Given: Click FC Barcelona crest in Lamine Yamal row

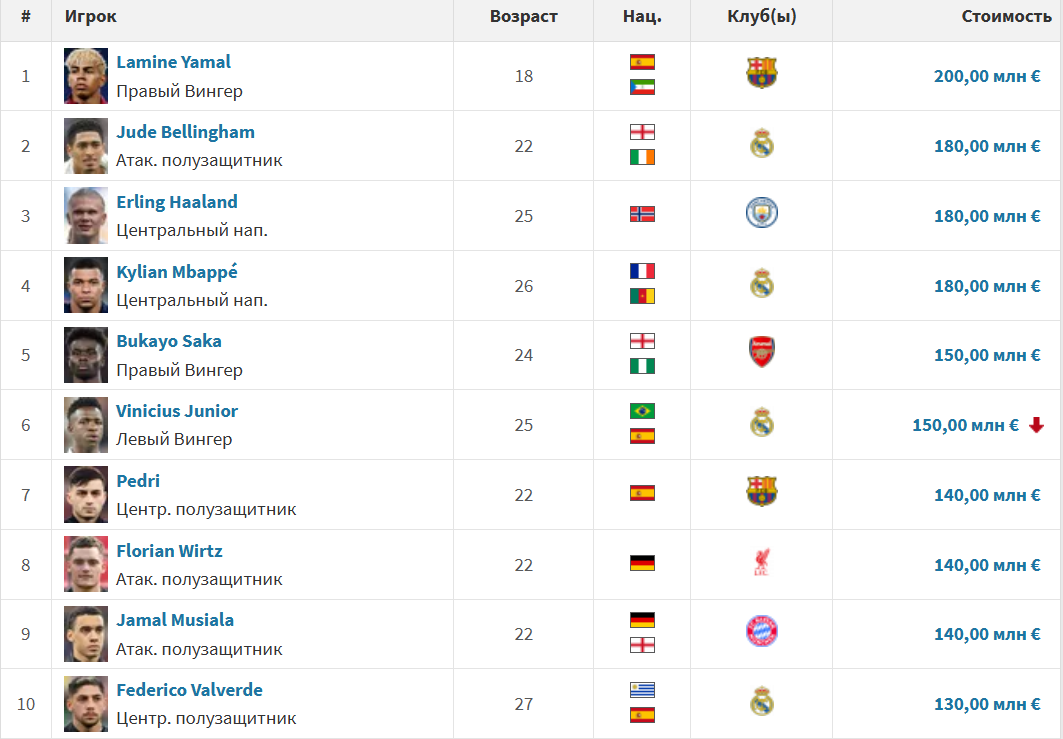Looking at the screenshot, I should tap(761, 73).
